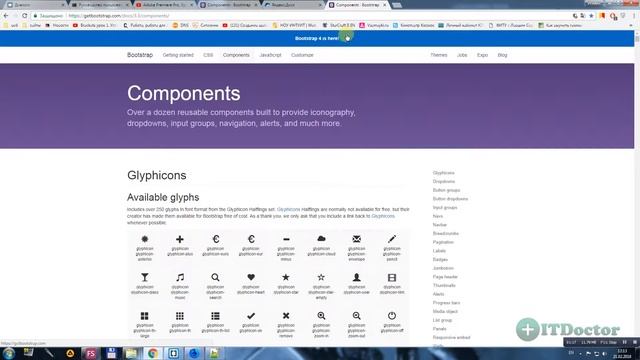
Task: Click the glyphicon-heart icon
Action: pyautogui.click(x=251, y=277)
